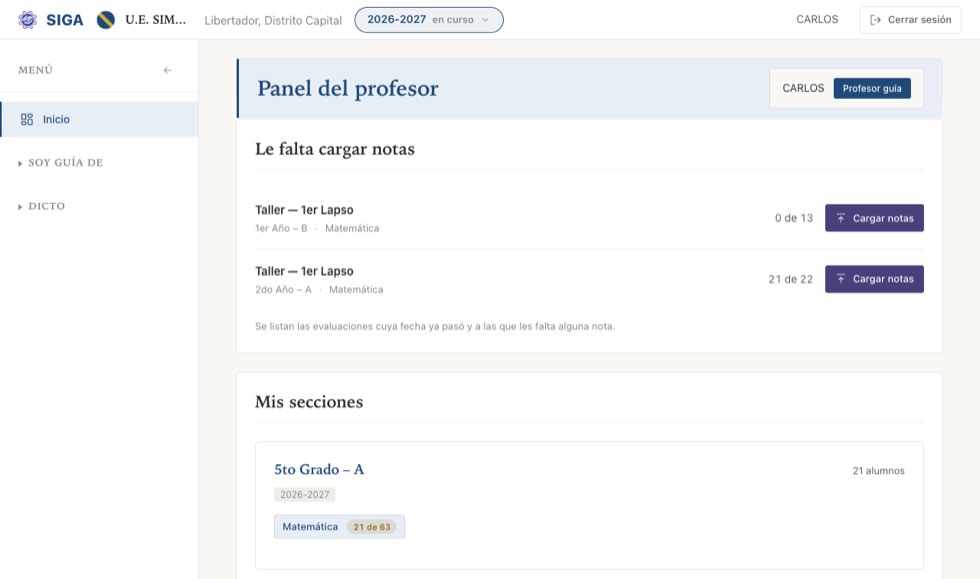Click the Le falta cargar notas heading

click(x=334, y=149)
